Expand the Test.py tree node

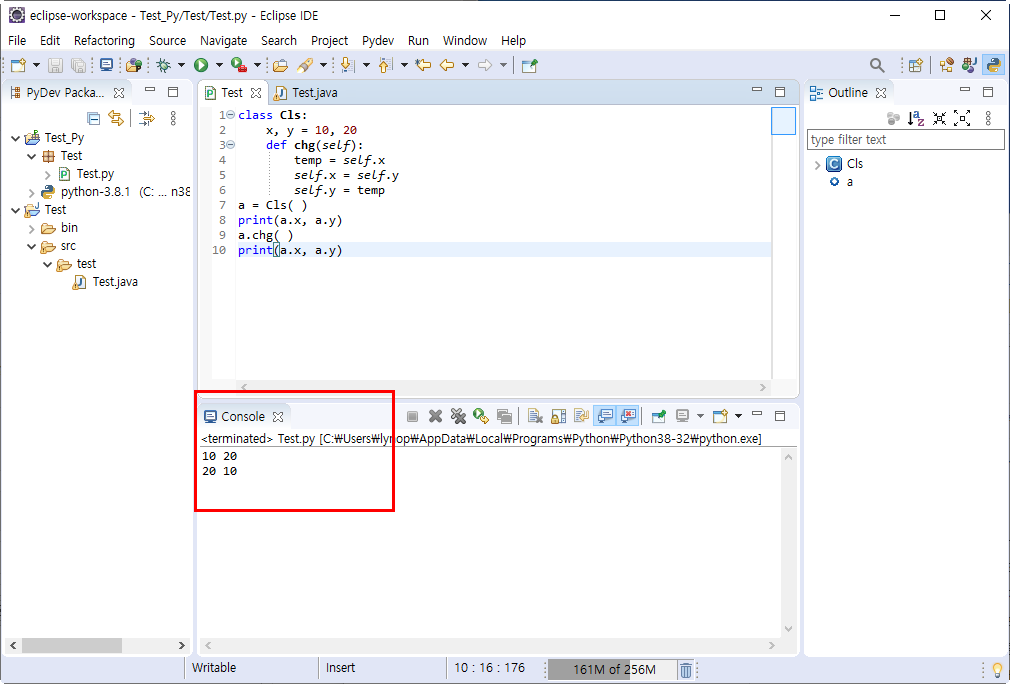tap(48, 174)
